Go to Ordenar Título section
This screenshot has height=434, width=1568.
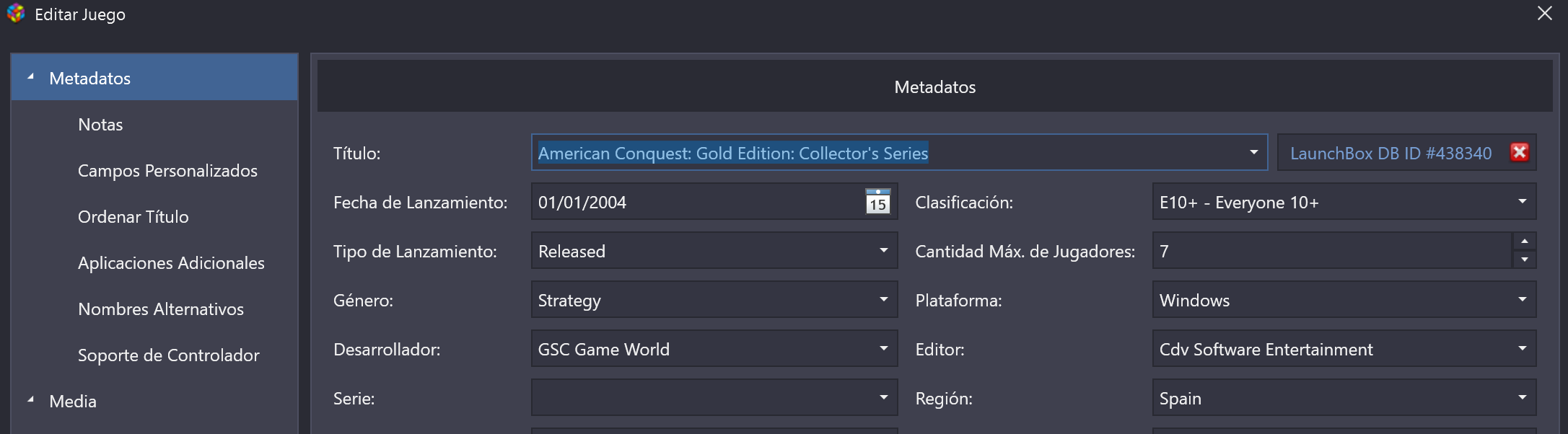point(133,216)
